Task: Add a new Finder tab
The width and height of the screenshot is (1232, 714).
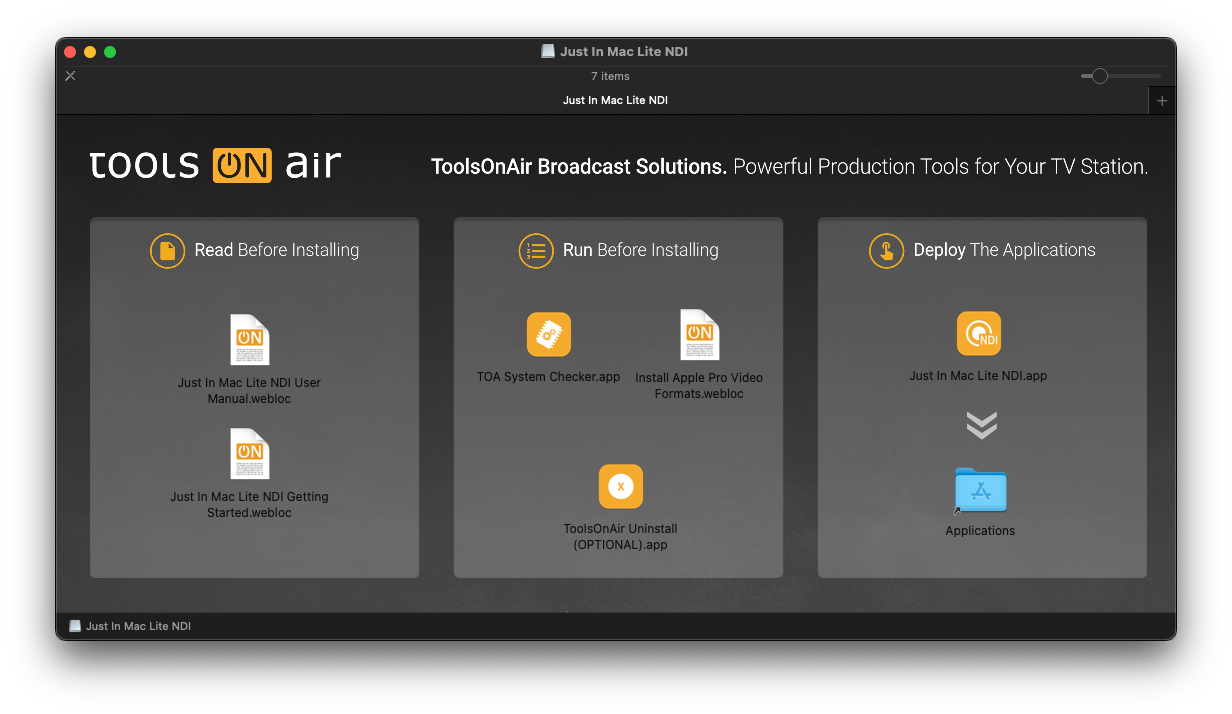Action: (x=1162, y=101)
